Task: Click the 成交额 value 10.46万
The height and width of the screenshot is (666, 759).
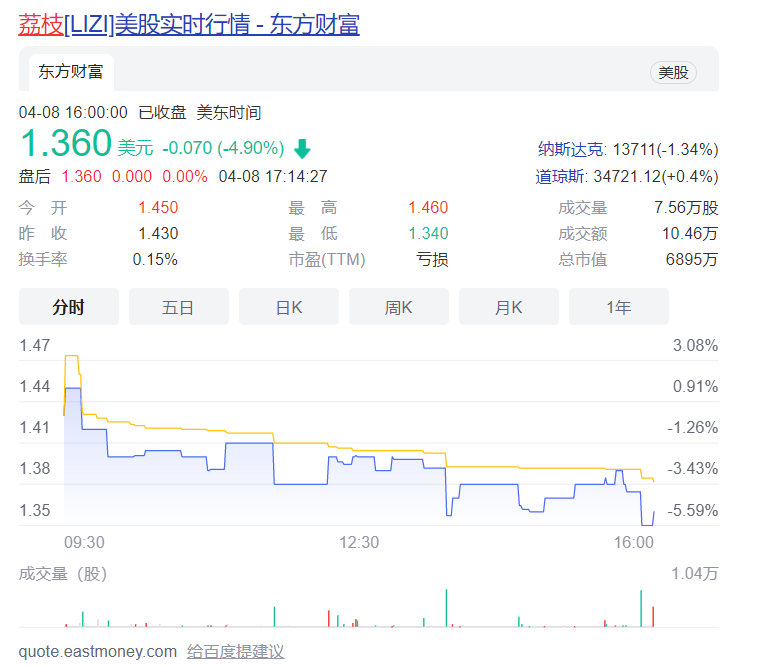Action: [x=690, y=233]
